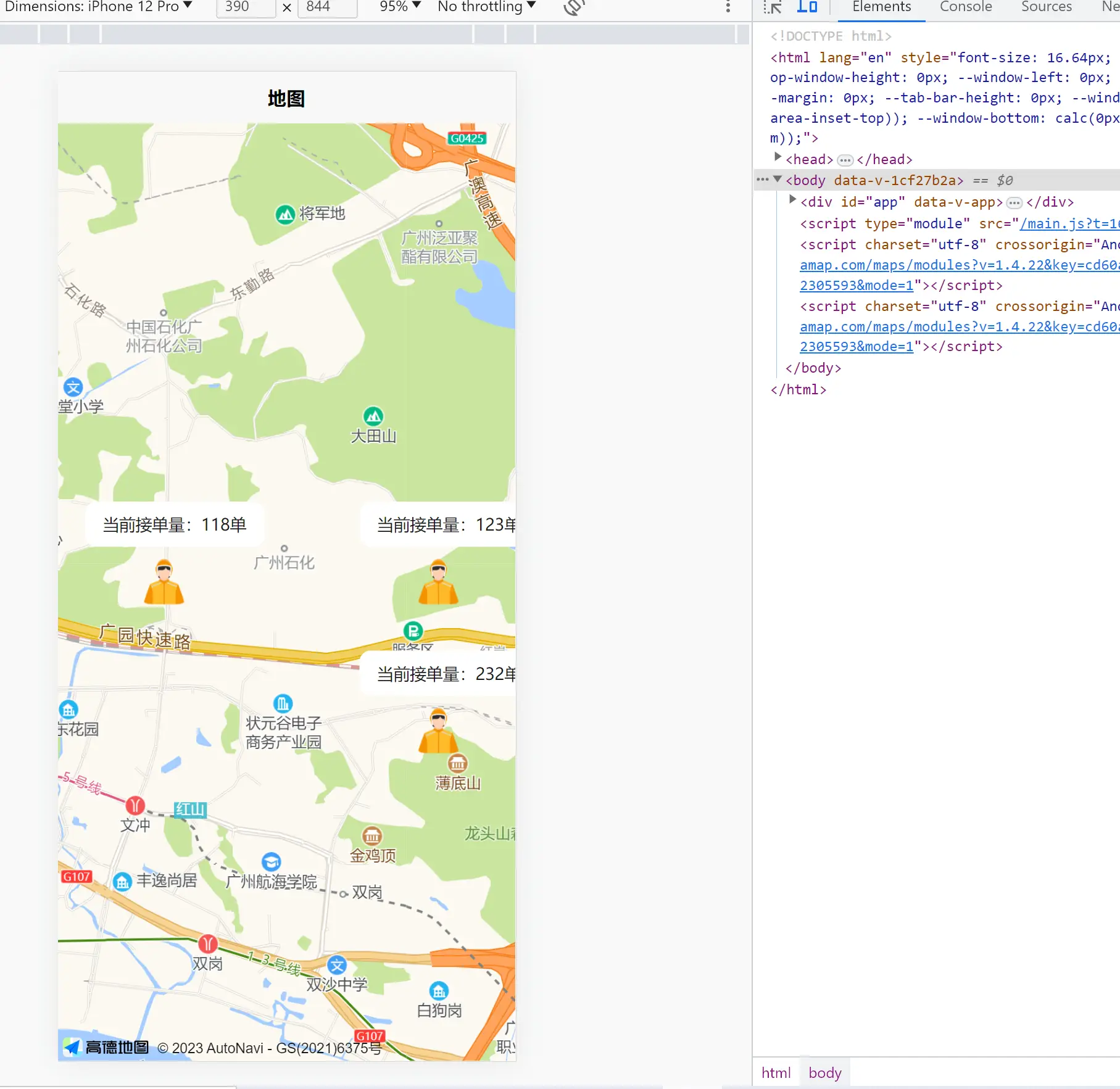Select the closing </html> tag line
The height and width of the screenshot is (1089, 1120).
798,390
